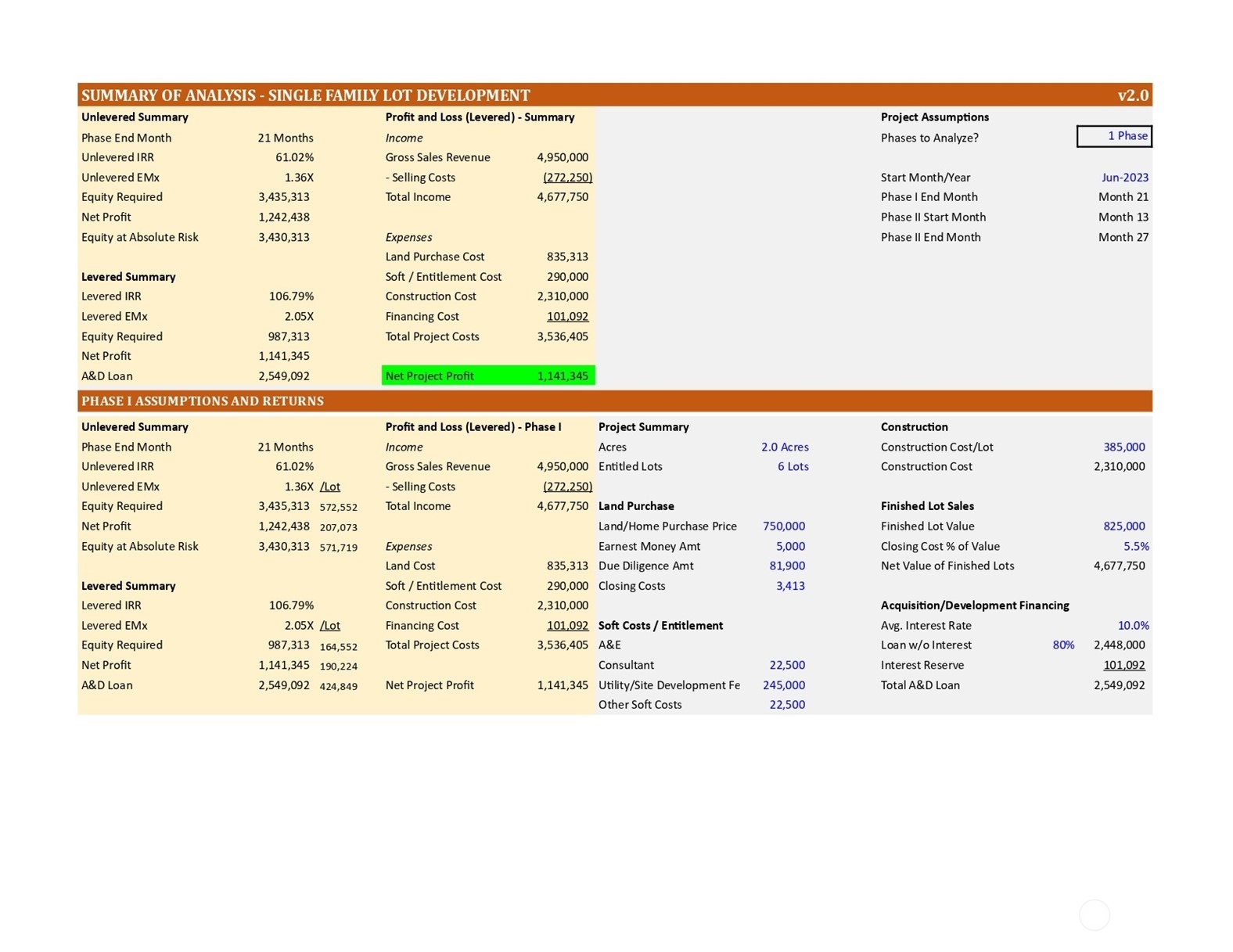
Task: Select the '572,552' per-lot Equity Required value
Action: click(x=338, y=508)
